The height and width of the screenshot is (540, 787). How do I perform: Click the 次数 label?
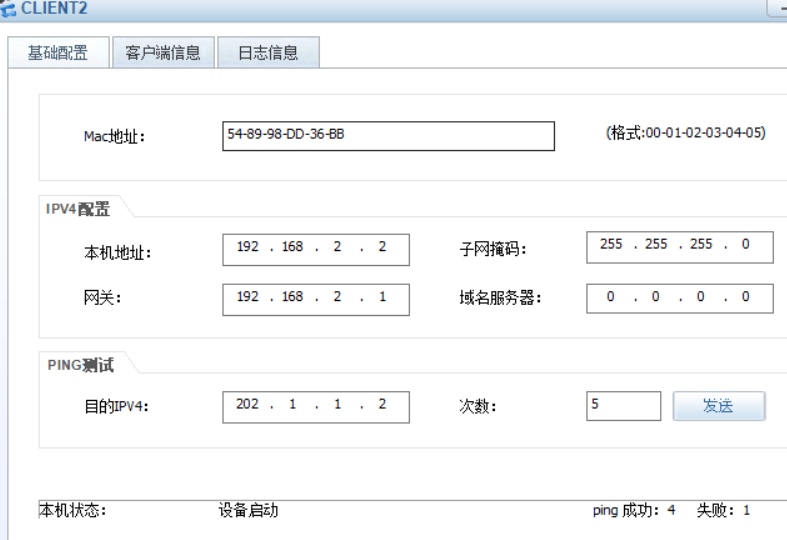pos(477,406)
